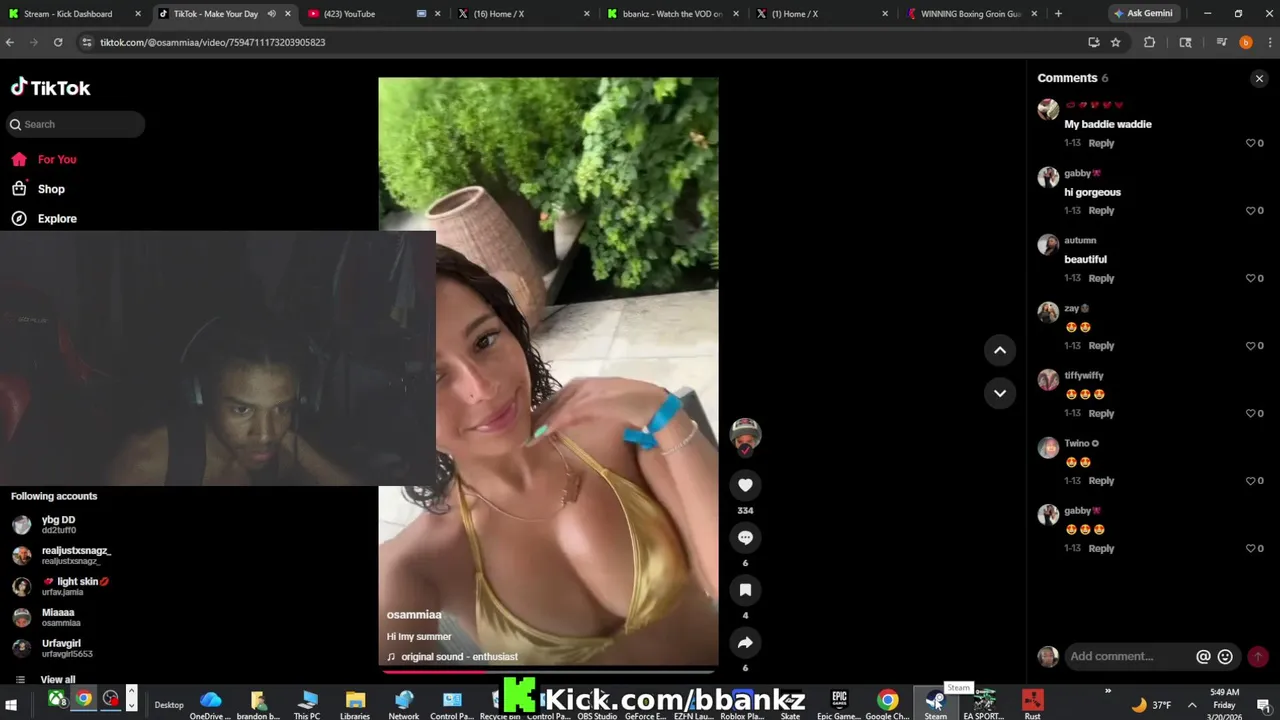
Task: Open Epic Games from the taskbar
Action: tap(839, 704)
